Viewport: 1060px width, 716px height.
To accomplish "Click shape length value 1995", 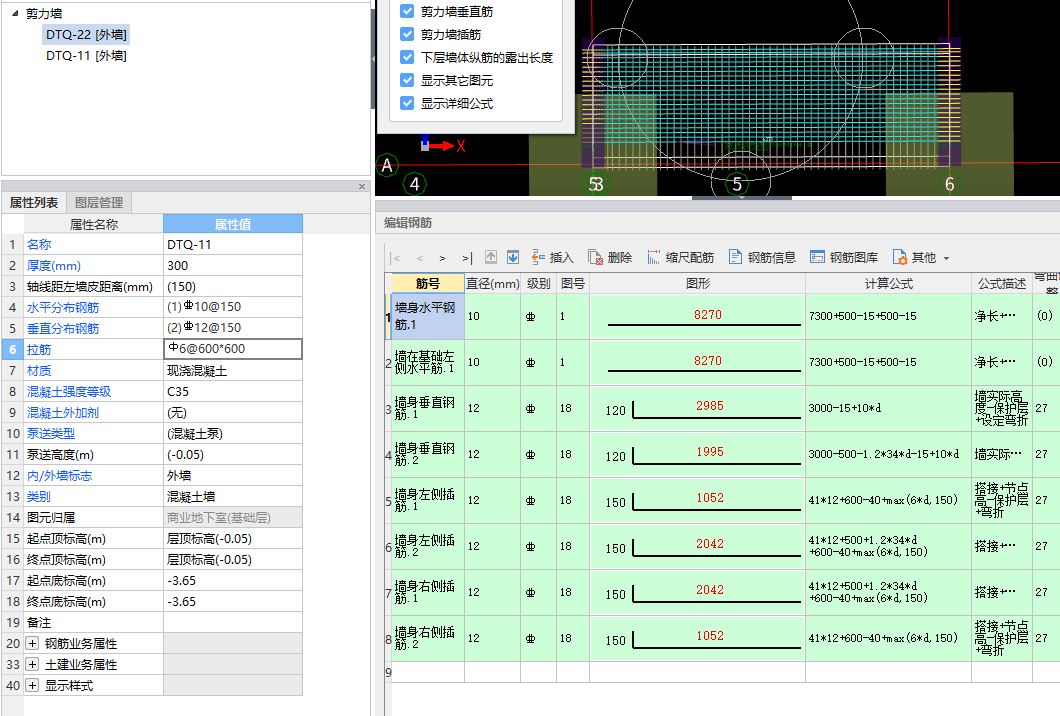I will click(710, 452).
